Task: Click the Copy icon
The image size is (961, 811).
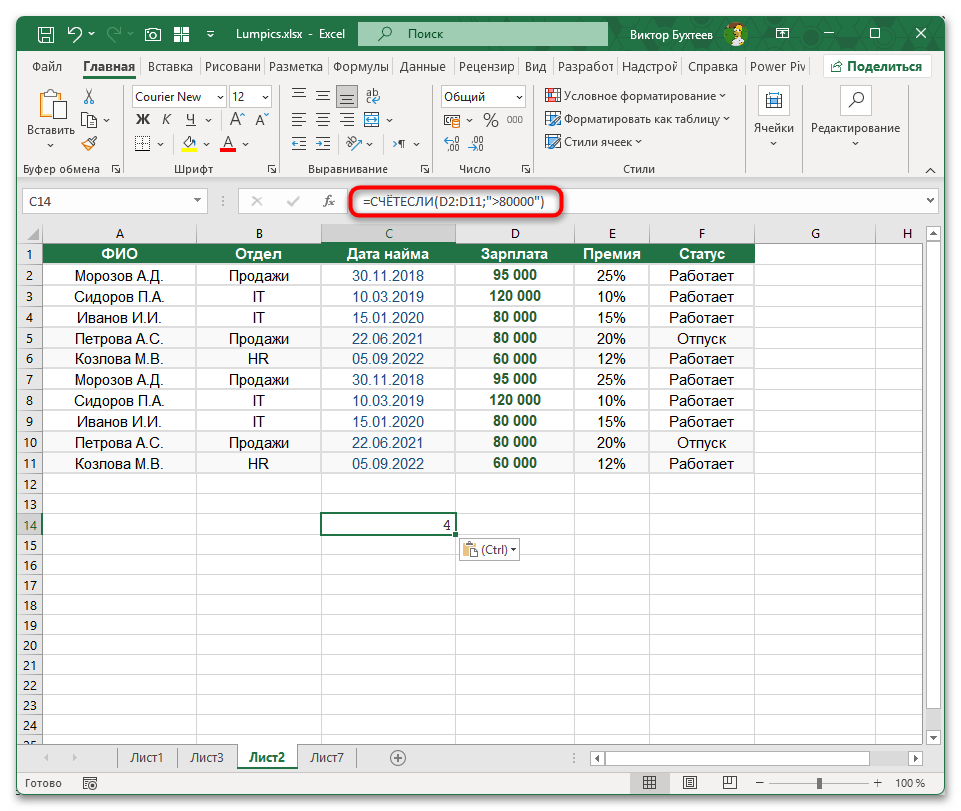Action: (89, 120)
